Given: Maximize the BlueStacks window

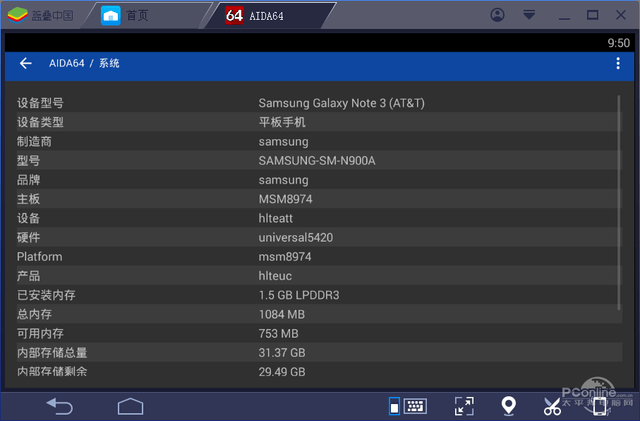Looking at the screenshot, I should click(593, 15).
